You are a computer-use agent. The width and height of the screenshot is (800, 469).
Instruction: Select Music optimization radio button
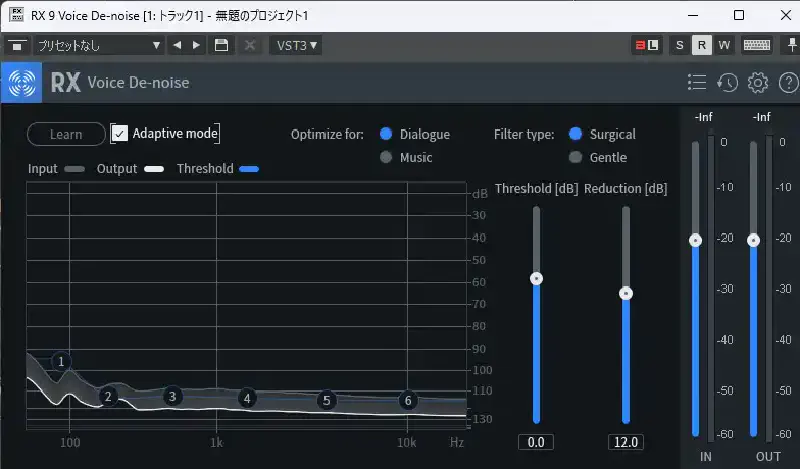coord(386,157)
